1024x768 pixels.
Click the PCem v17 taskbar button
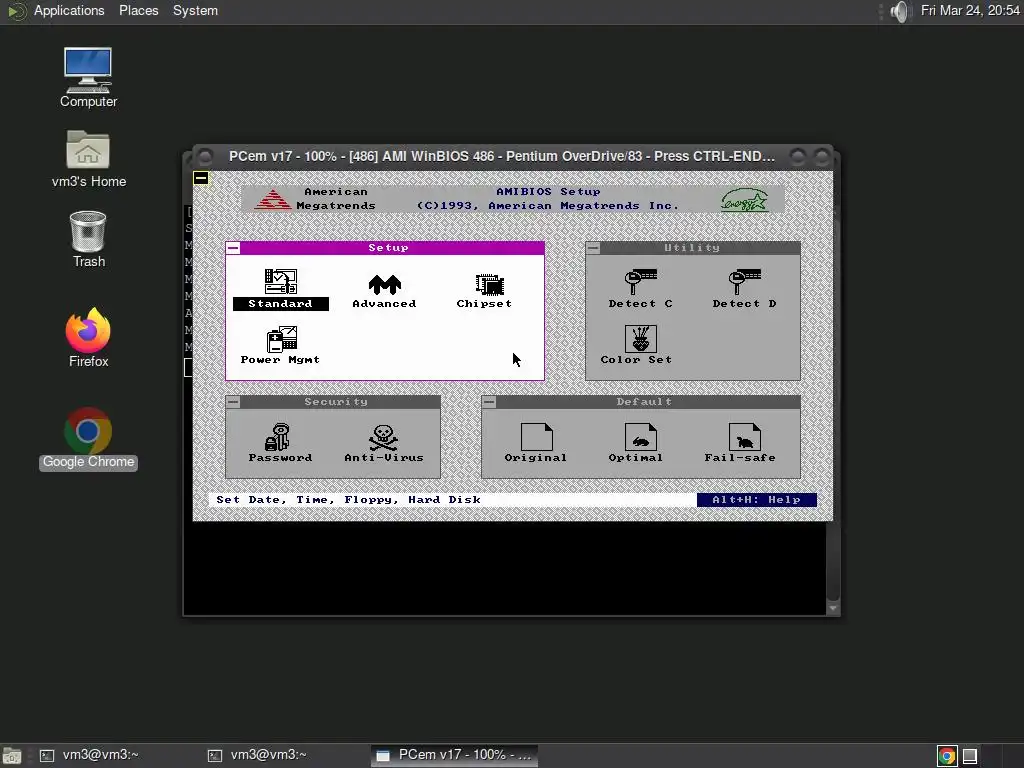[x=455, y=755]
